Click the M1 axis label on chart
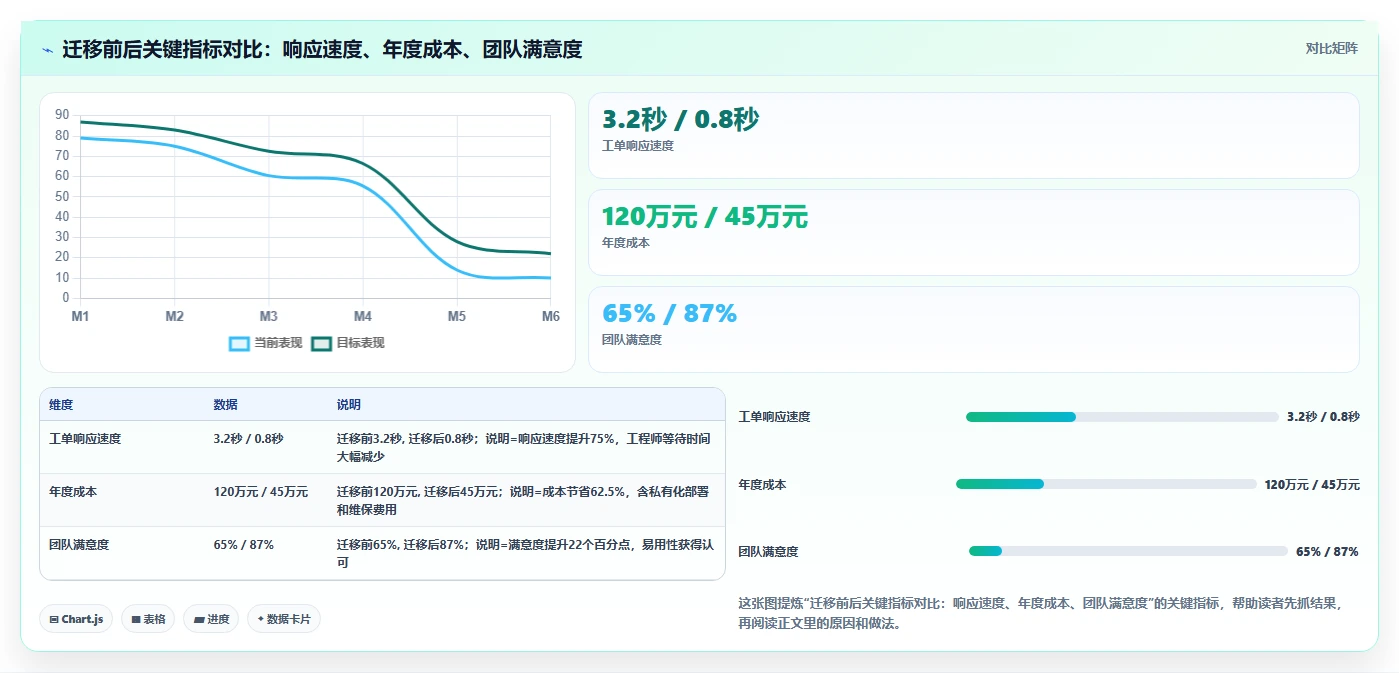The height and width of the screenshot is (673, 1399). [x=80, y=316]
